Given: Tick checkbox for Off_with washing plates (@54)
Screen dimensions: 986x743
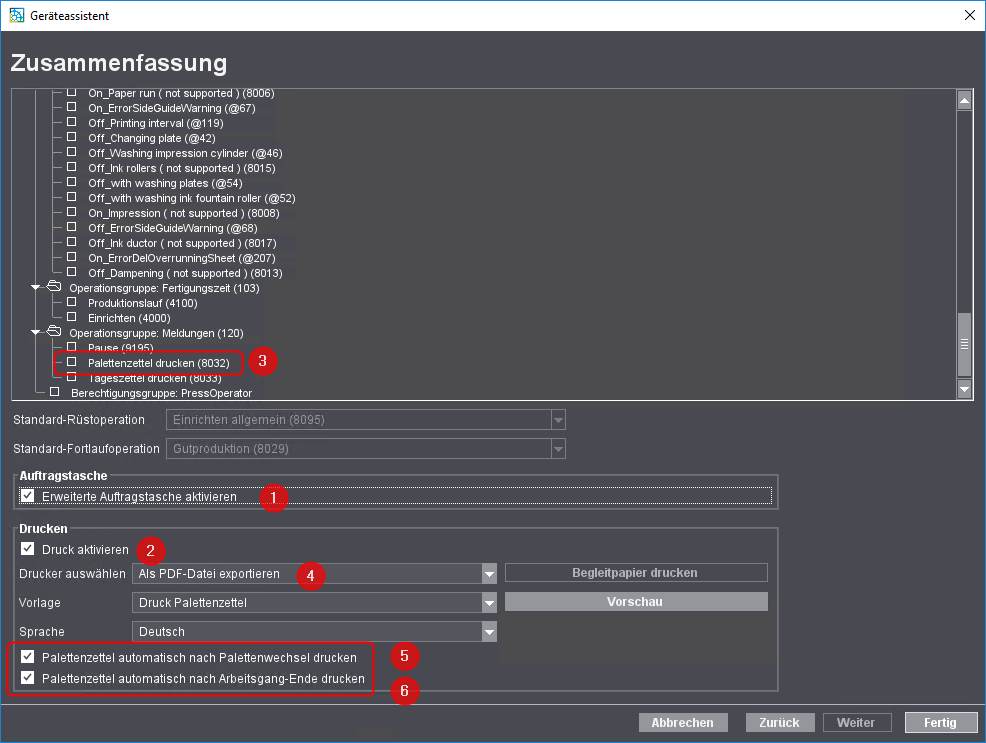Looking at the screenshot, I should (x=72, y=182).
